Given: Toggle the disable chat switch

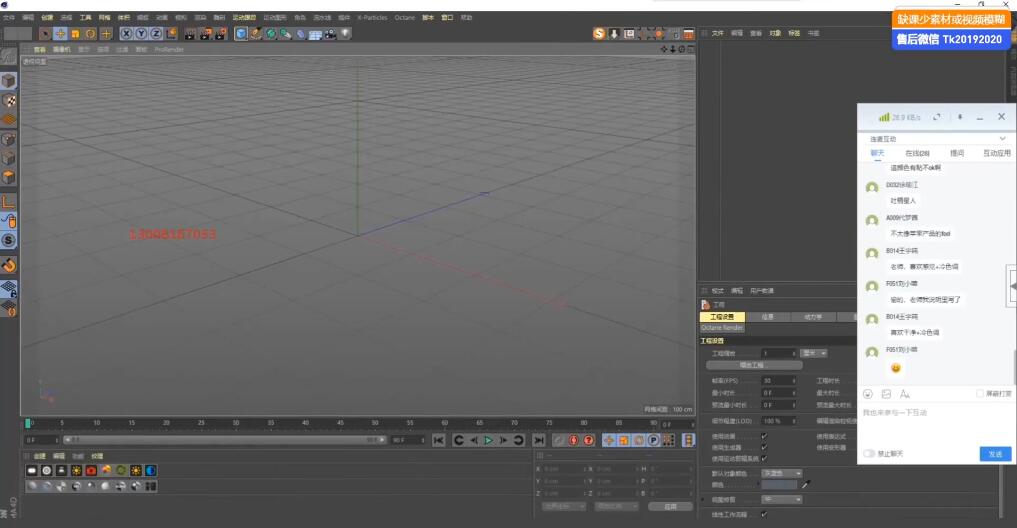Looking at the screenshot, I should click(869, 453).
